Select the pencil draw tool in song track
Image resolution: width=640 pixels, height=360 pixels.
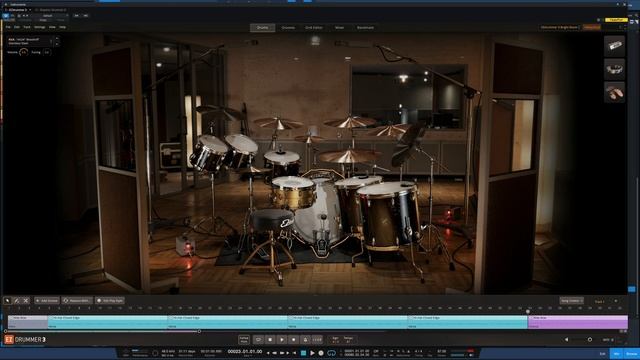click(x=17, y=301)
